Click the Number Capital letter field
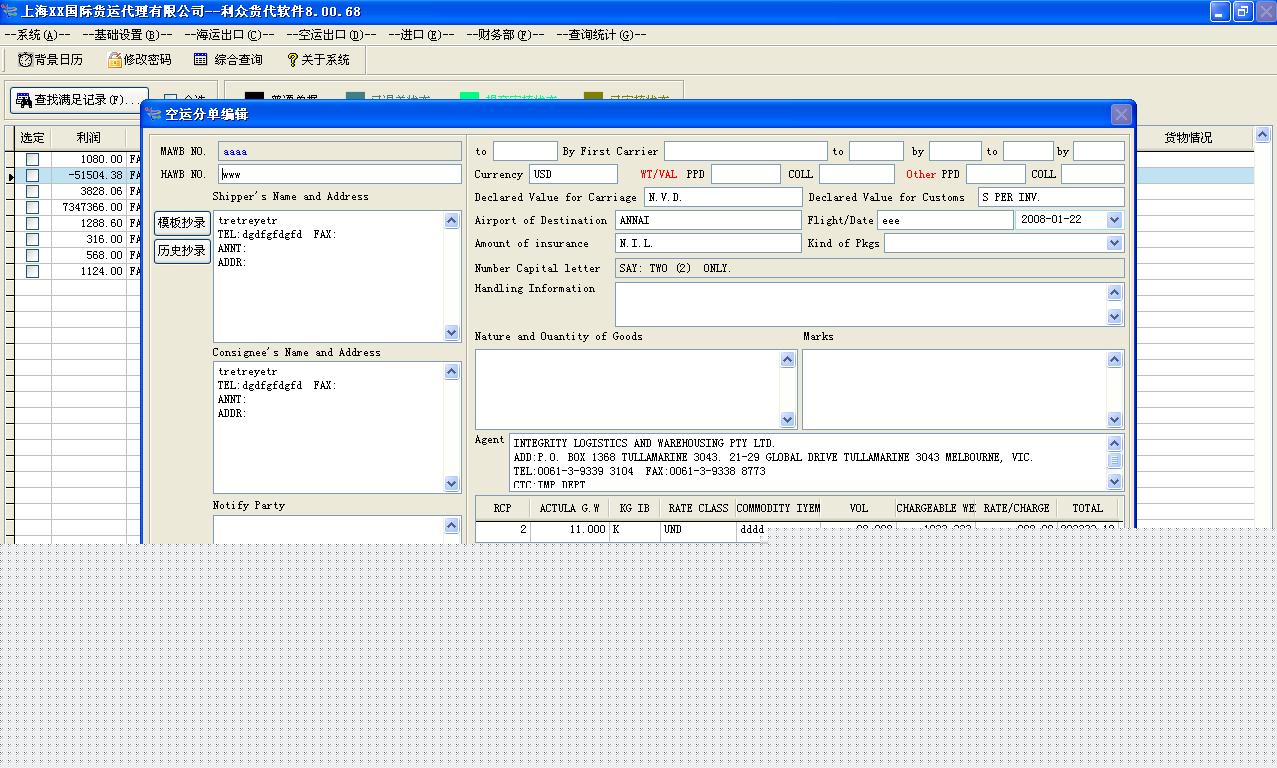 pos(870,268)
